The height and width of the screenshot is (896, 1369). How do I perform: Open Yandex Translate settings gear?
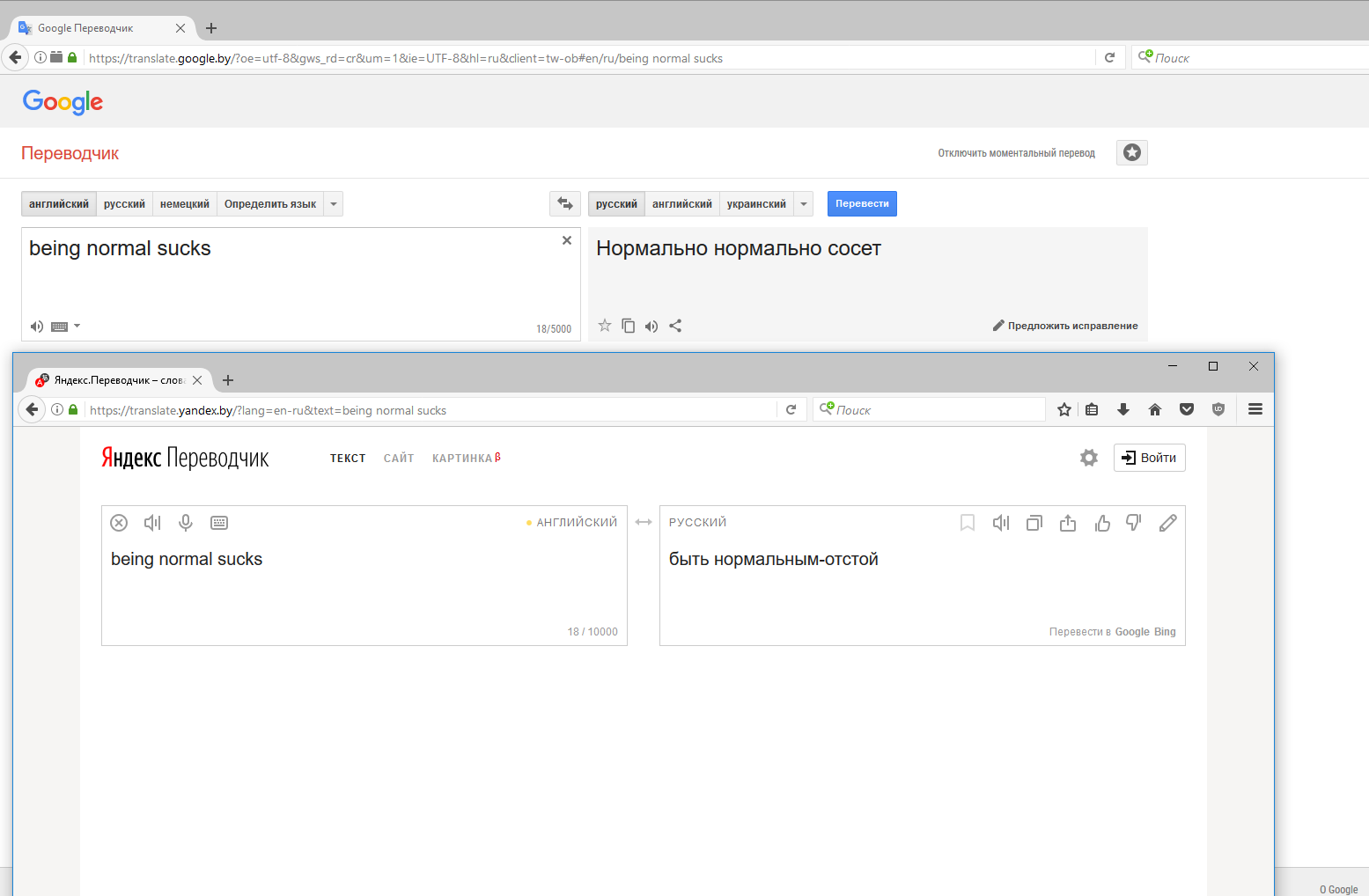[1089, 458]
